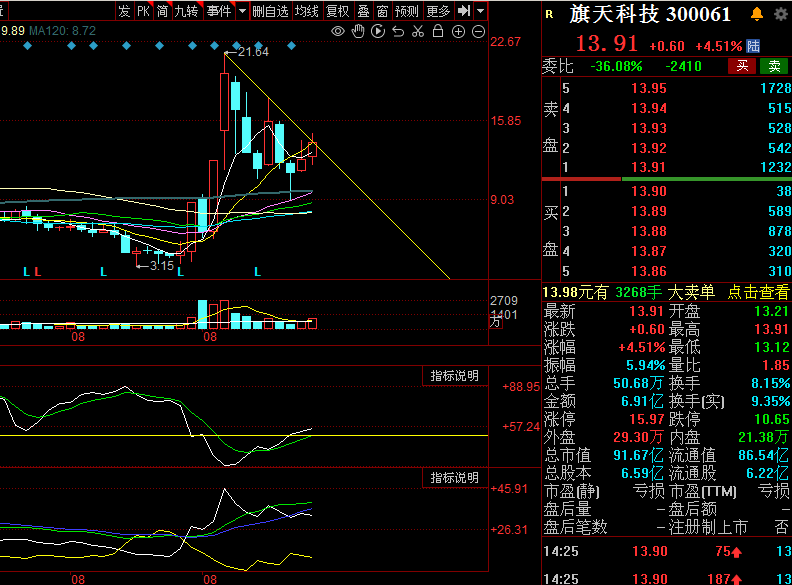Click buy level 3 price 13.88
792x585 pixels.
[x=649, y=231]
